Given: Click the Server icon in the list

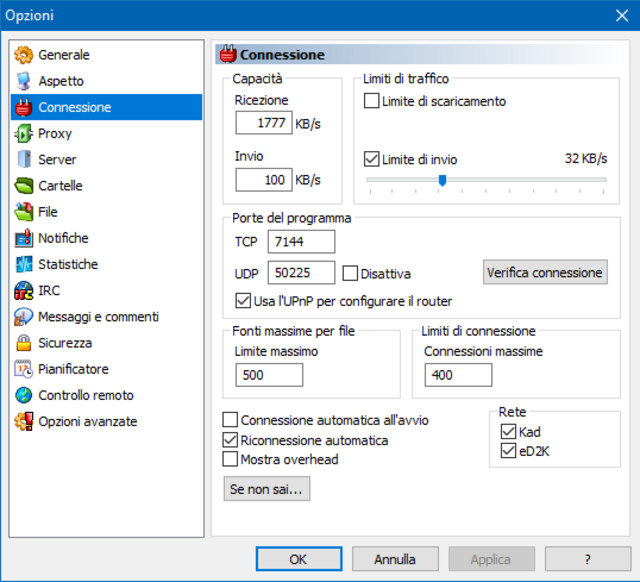Looking at the screenshot, I should [24, 159].
